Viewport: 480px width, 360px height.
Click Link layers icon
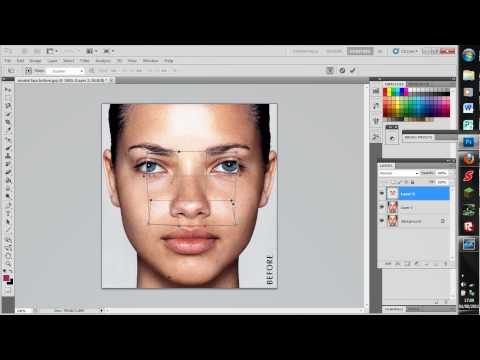tap(388, 263)
